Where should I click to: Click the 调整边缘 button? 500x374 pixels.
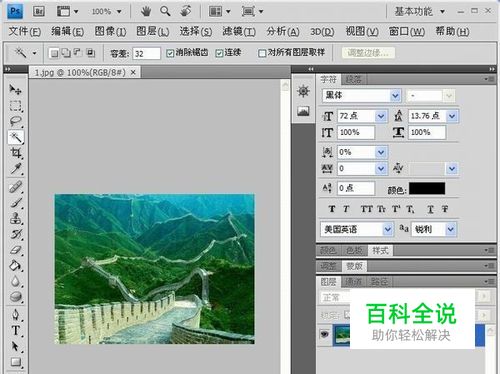[368, 53]
